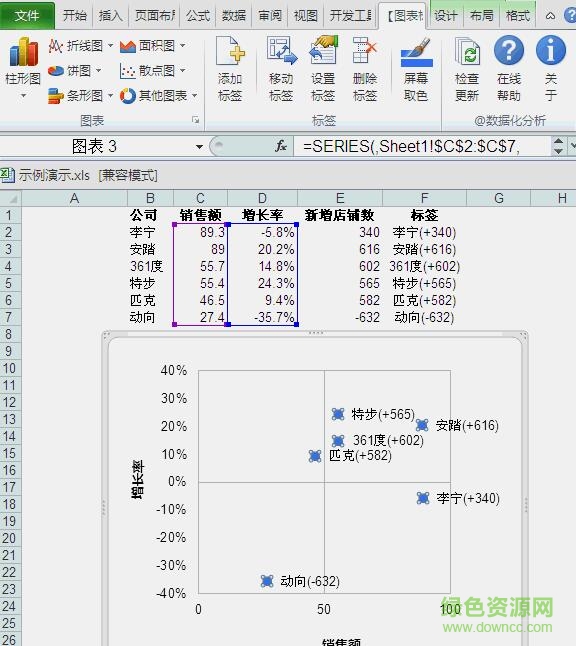The height and width of the screenshot is (646, 576).
Task: Switch to the 数据 (Data) tab
Action: point(234,16)
